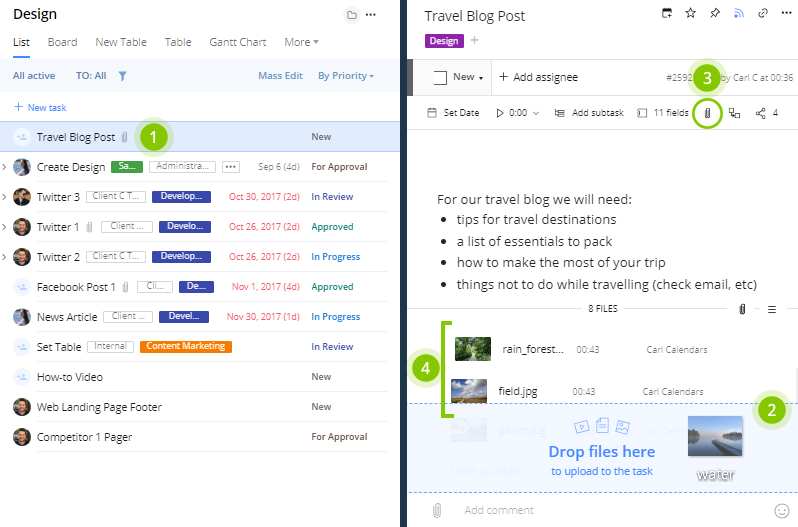Open the Design folder icon
798x527 pixels.
pyautogui.click(x=352, y=15)
